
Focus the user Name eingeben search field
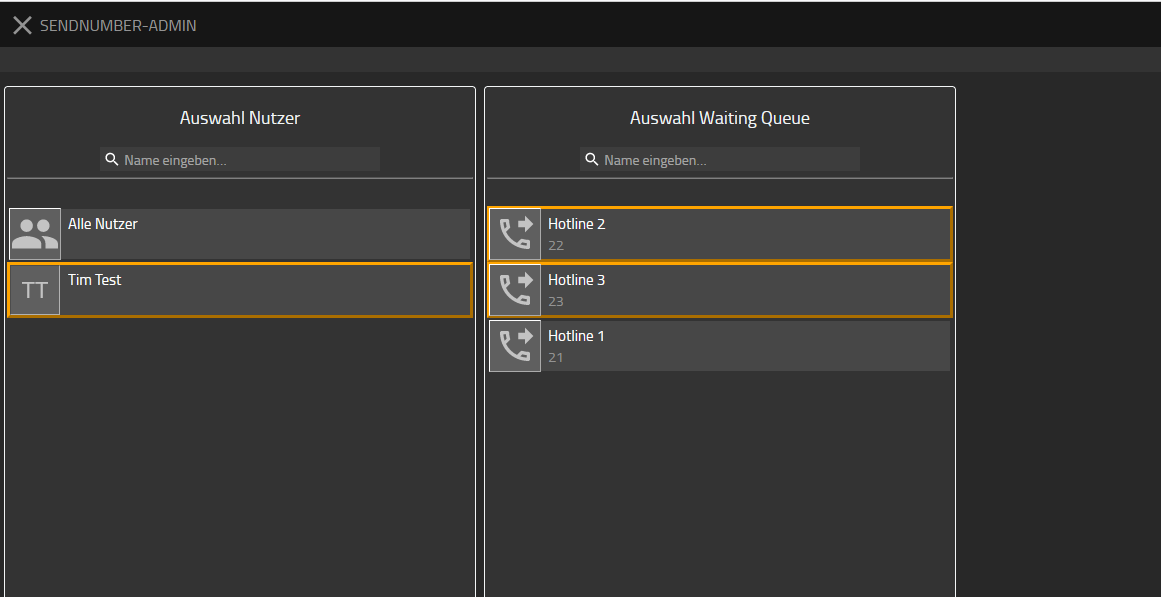coord(240,159)
